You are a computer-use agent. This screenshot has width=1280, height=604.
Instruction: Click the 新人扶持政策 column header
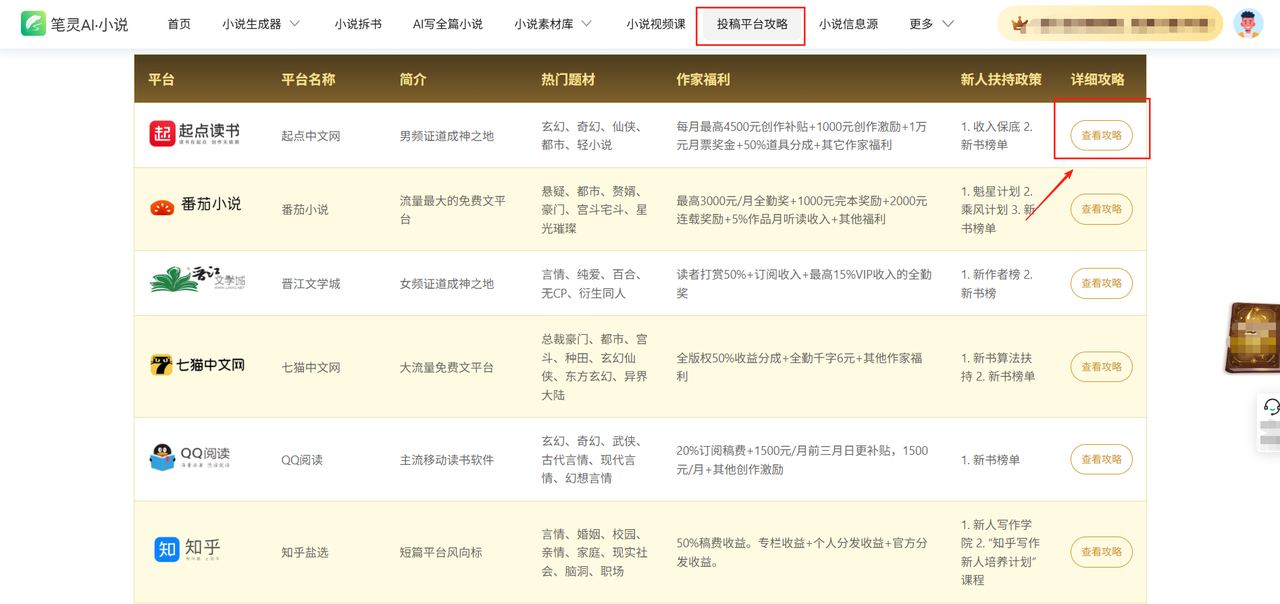1001,79
